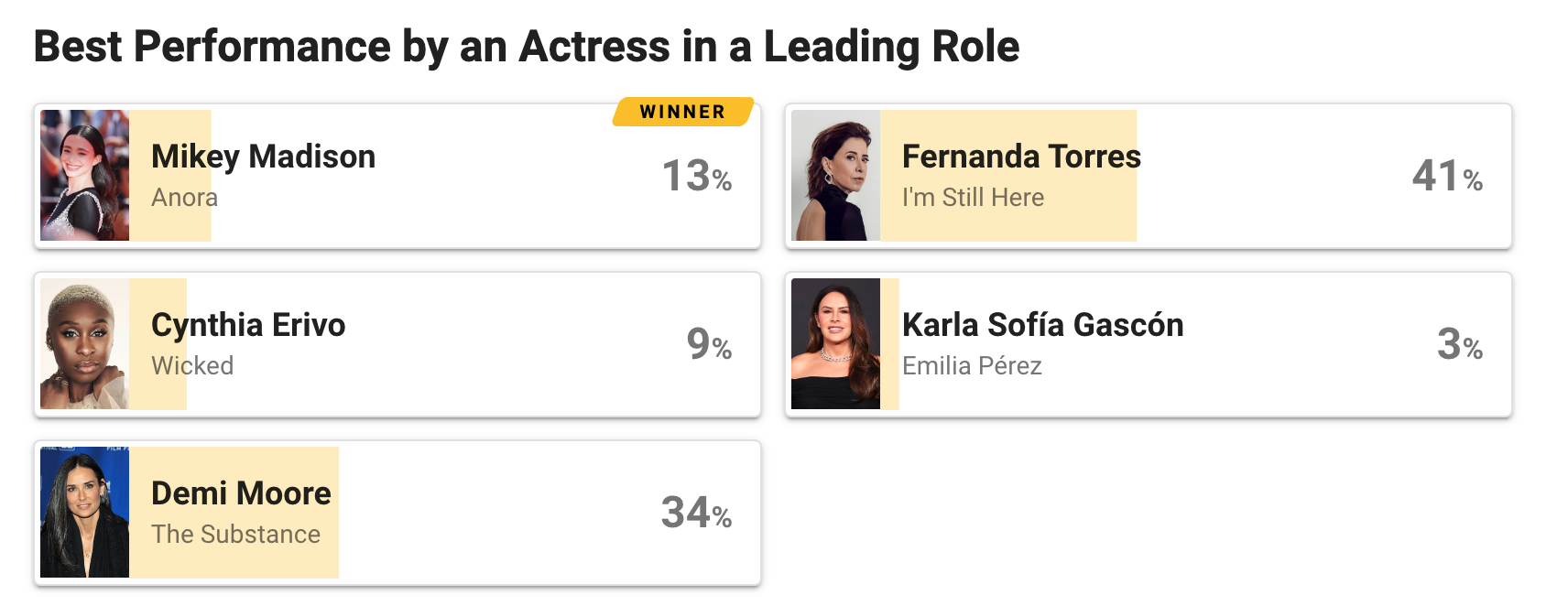Image resolution: width=1568 pixels, height=606 pixels.
Task: Select the film title The Substance
Action: tap(235, 535)
